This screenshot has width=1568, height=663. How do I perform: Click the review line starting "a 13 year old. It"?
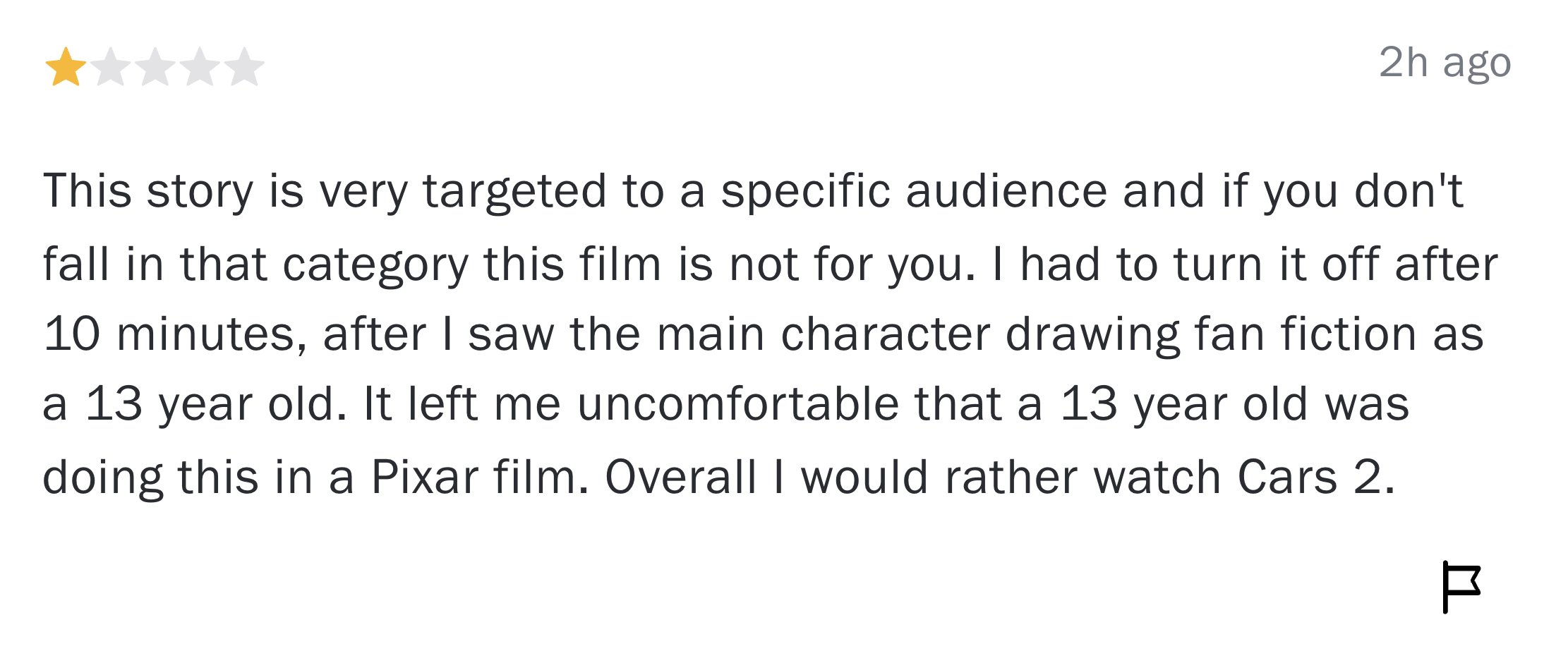725,405
